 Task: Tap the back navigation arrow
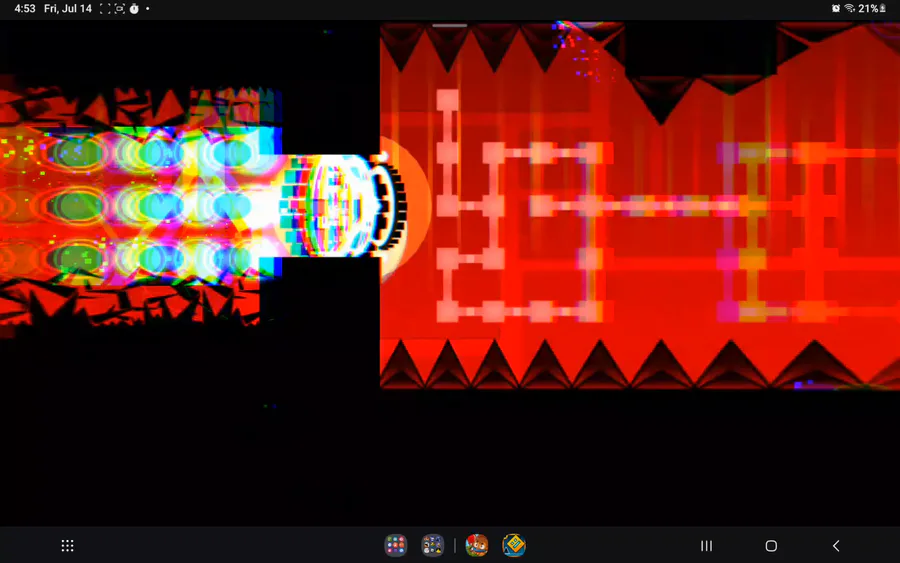click(836, 546)
